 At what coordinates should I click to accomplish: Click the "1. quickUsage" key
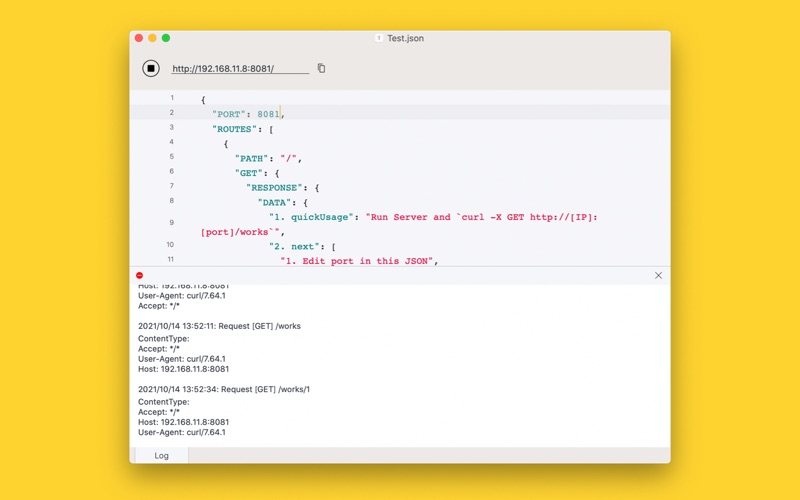pos(311,217)
